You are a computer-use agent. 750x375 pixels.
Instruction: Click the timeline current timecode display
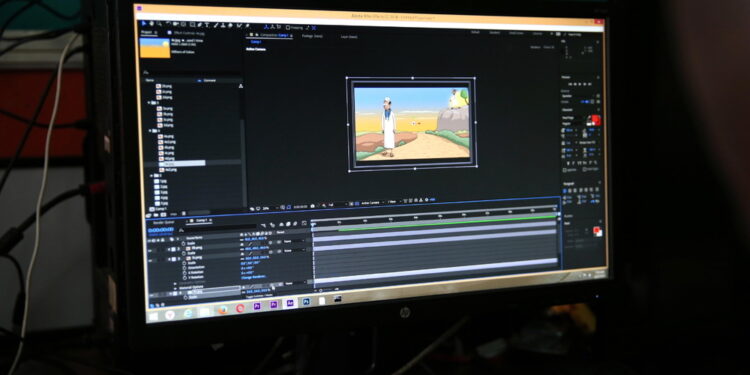(161, 230)
